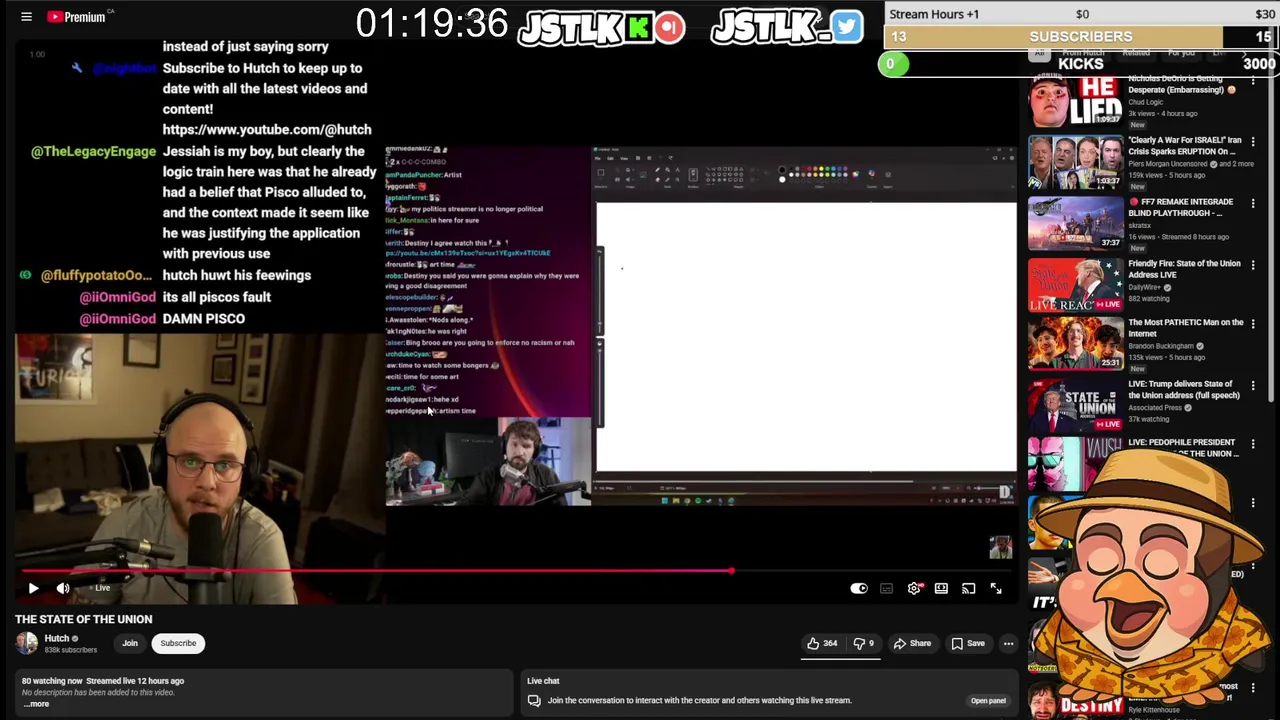Viewport: 1280px width, 720px height.
Task: Click the Twitter bird icon in overlay banner
Action: pos(846,27)
